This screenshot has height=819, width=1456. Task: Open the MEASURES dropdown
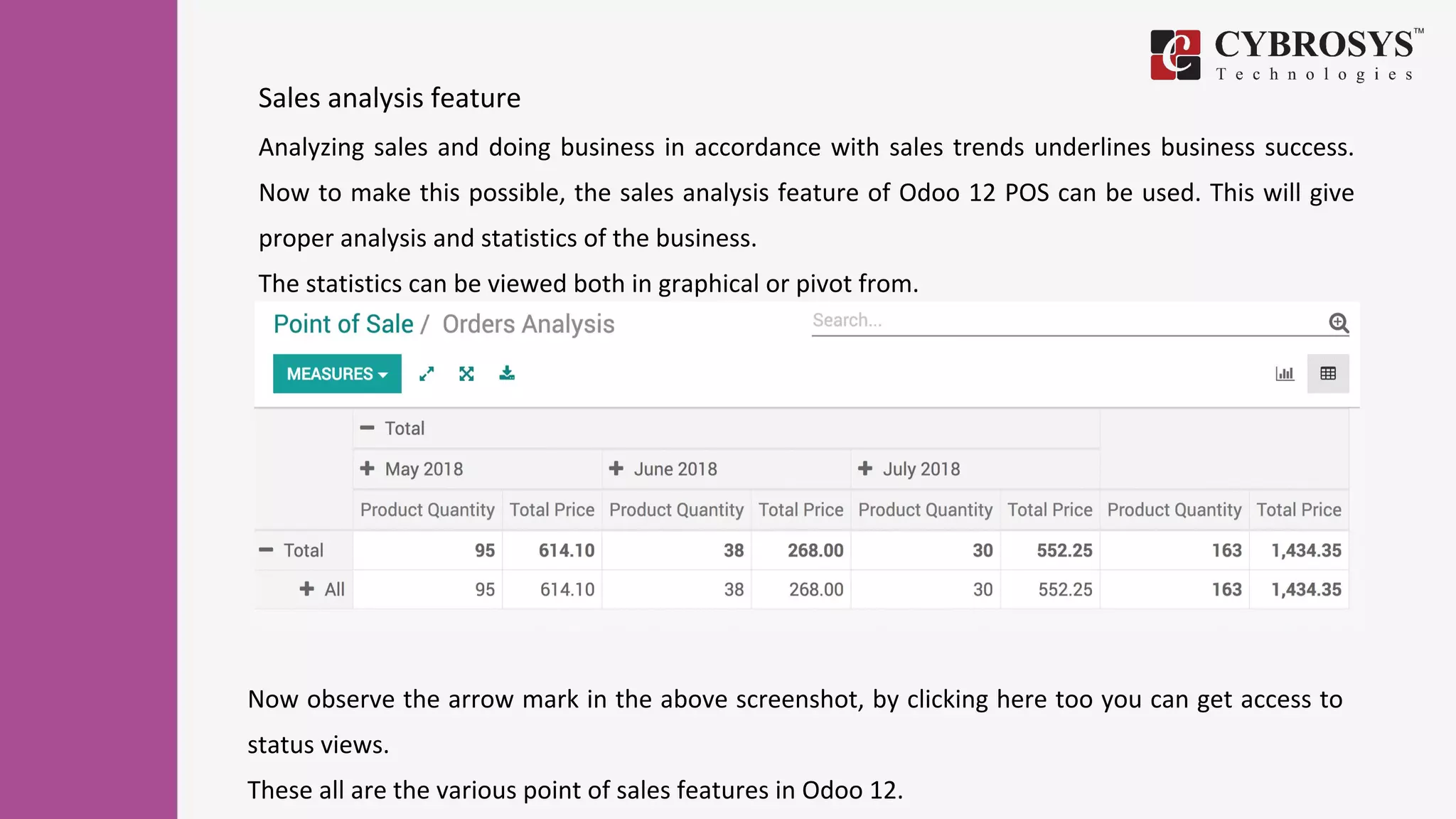click(337, 373)
